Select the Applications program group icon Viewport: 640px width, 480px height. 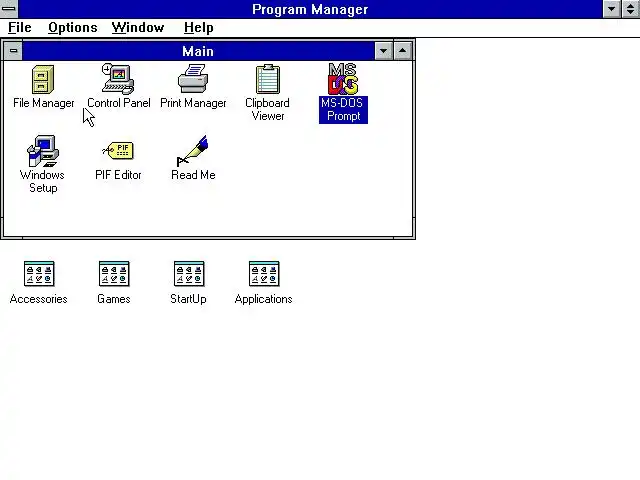click(x=264, y=273)
